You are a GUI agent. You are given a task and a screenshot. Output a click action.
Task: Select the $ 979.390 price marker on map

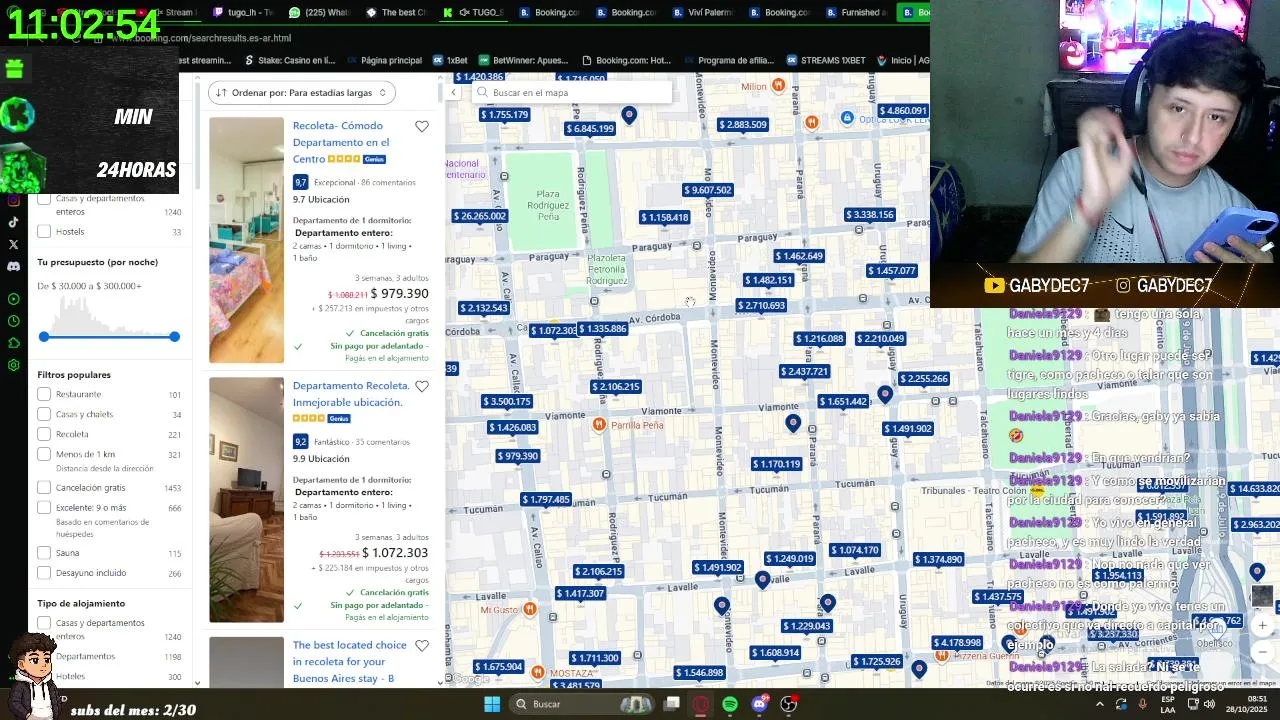(518, 456)
